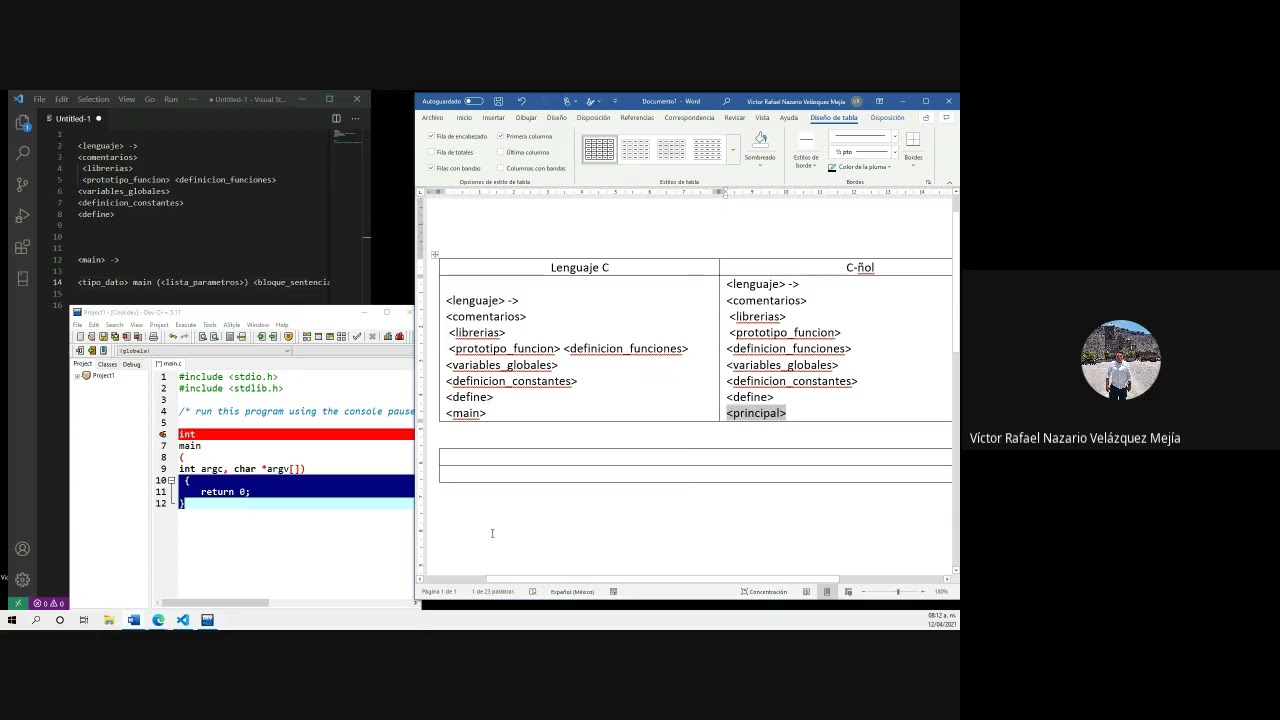Toggle Última columna checkbox

click(x=501, y=152)
